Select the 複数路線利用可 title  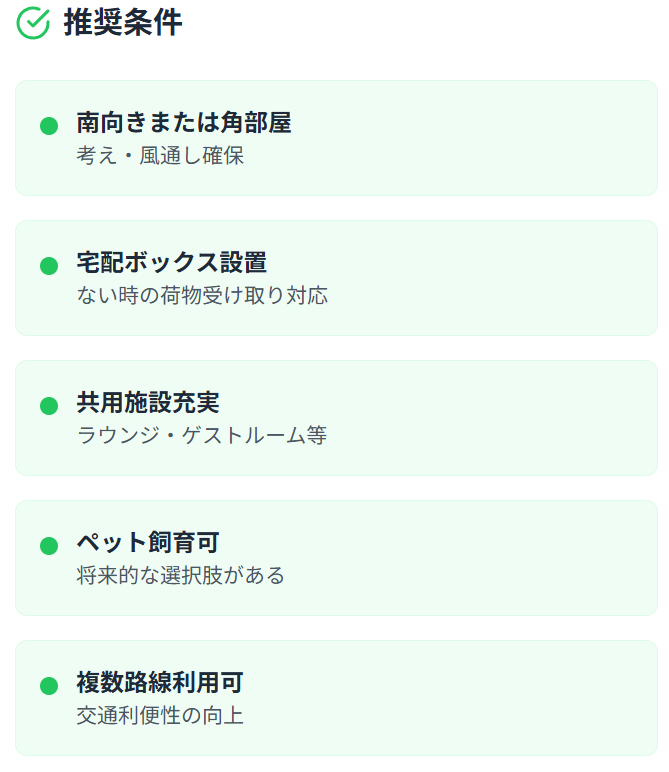(x=159, y=682)
